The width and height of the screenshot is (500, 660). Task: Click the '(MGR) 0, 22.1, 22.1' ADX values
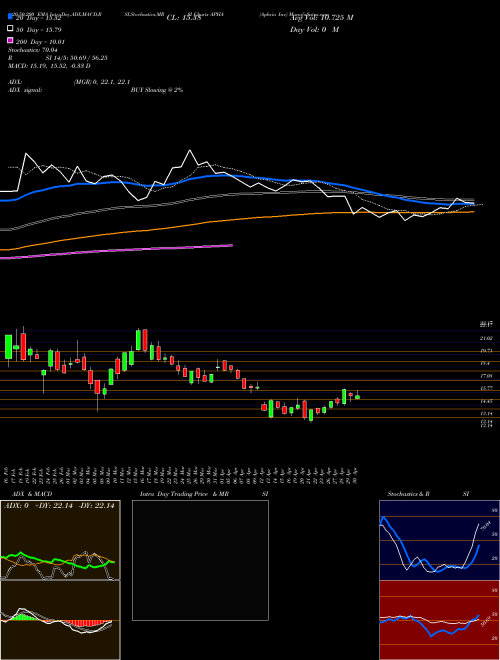[102, 82]
